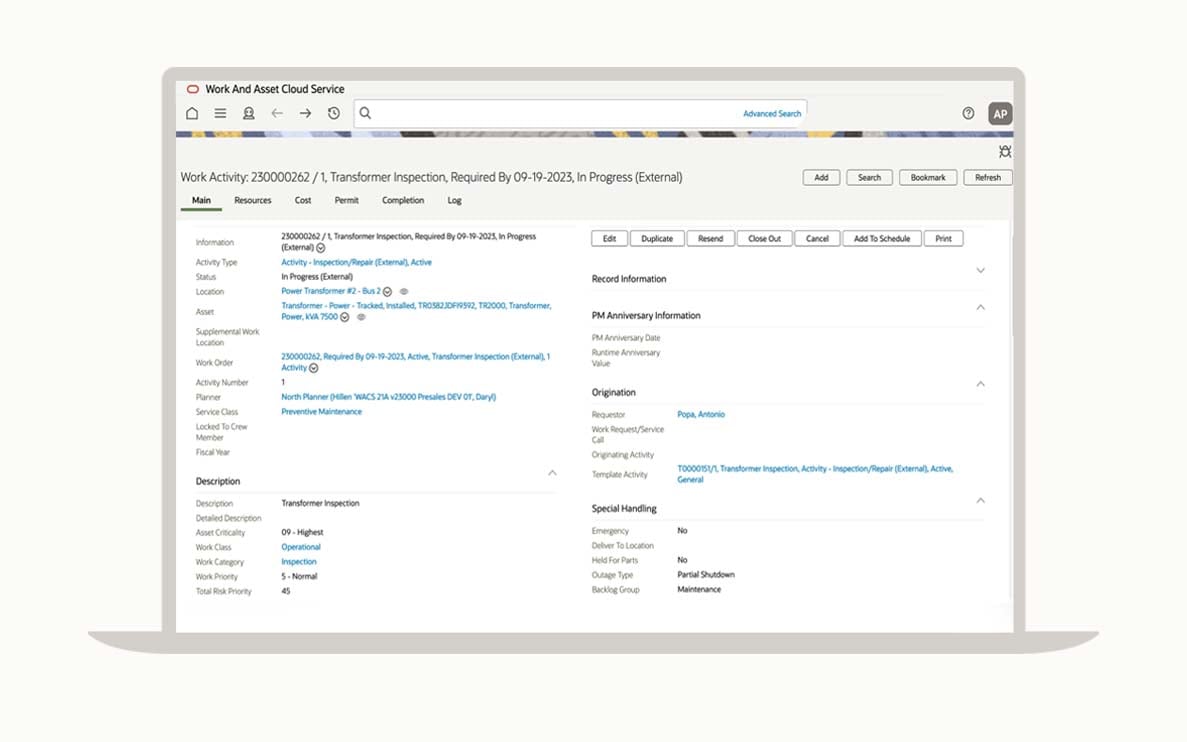Collapse the PM Anniversary Information section
Screen dimensions: 1187x742
(980, 307)
